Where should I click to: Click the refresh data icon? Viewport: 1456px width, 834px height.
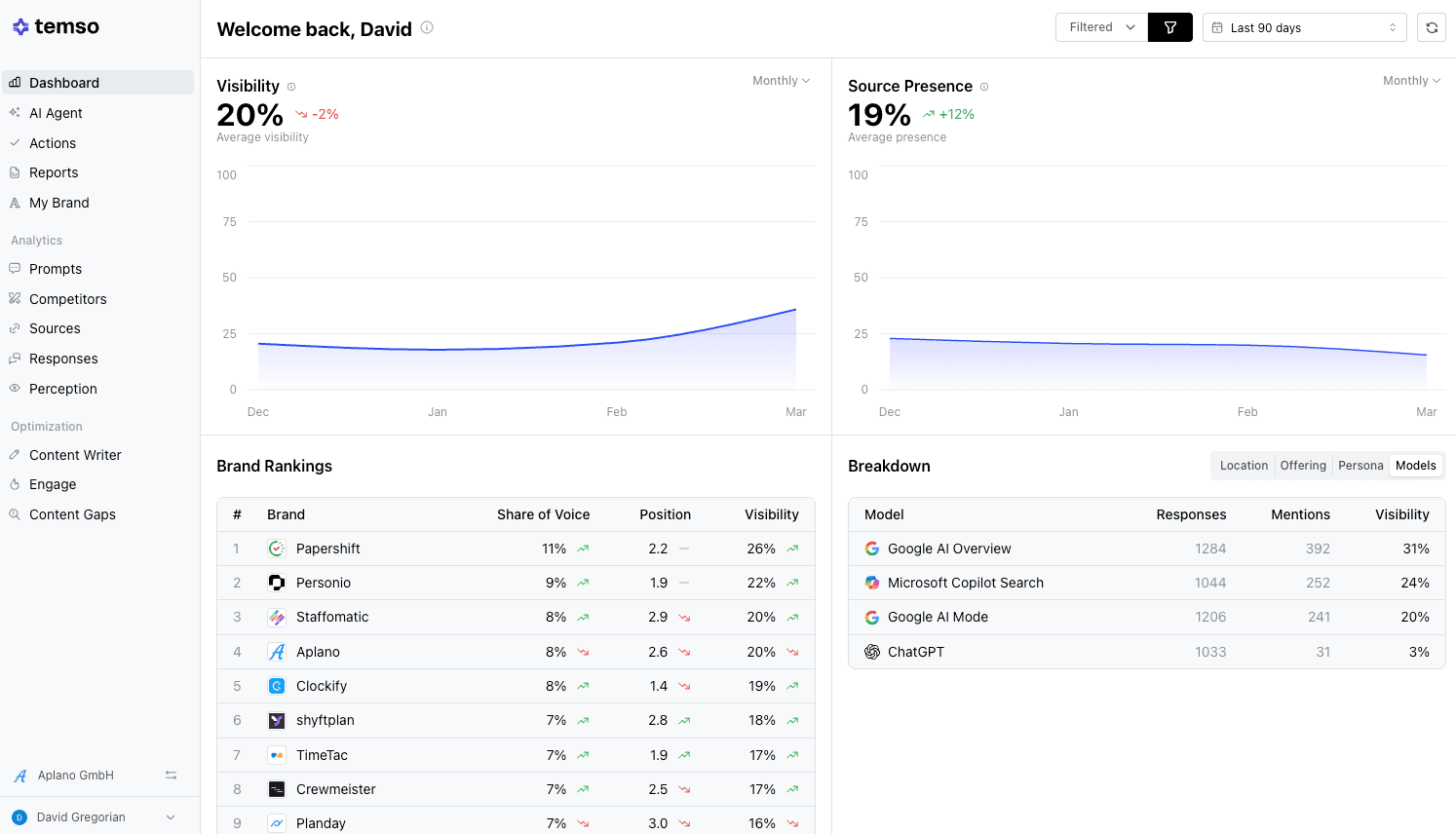point(1431,27)
